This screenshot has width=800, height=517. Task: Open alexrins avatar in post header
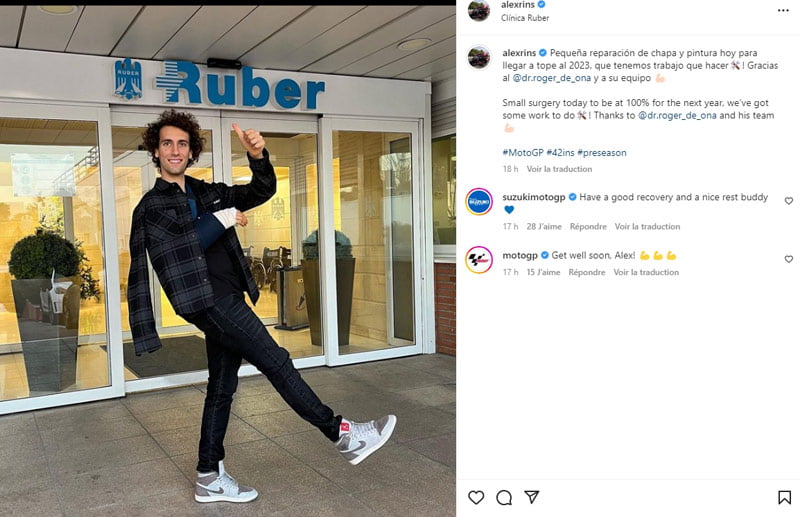point(479,10)
